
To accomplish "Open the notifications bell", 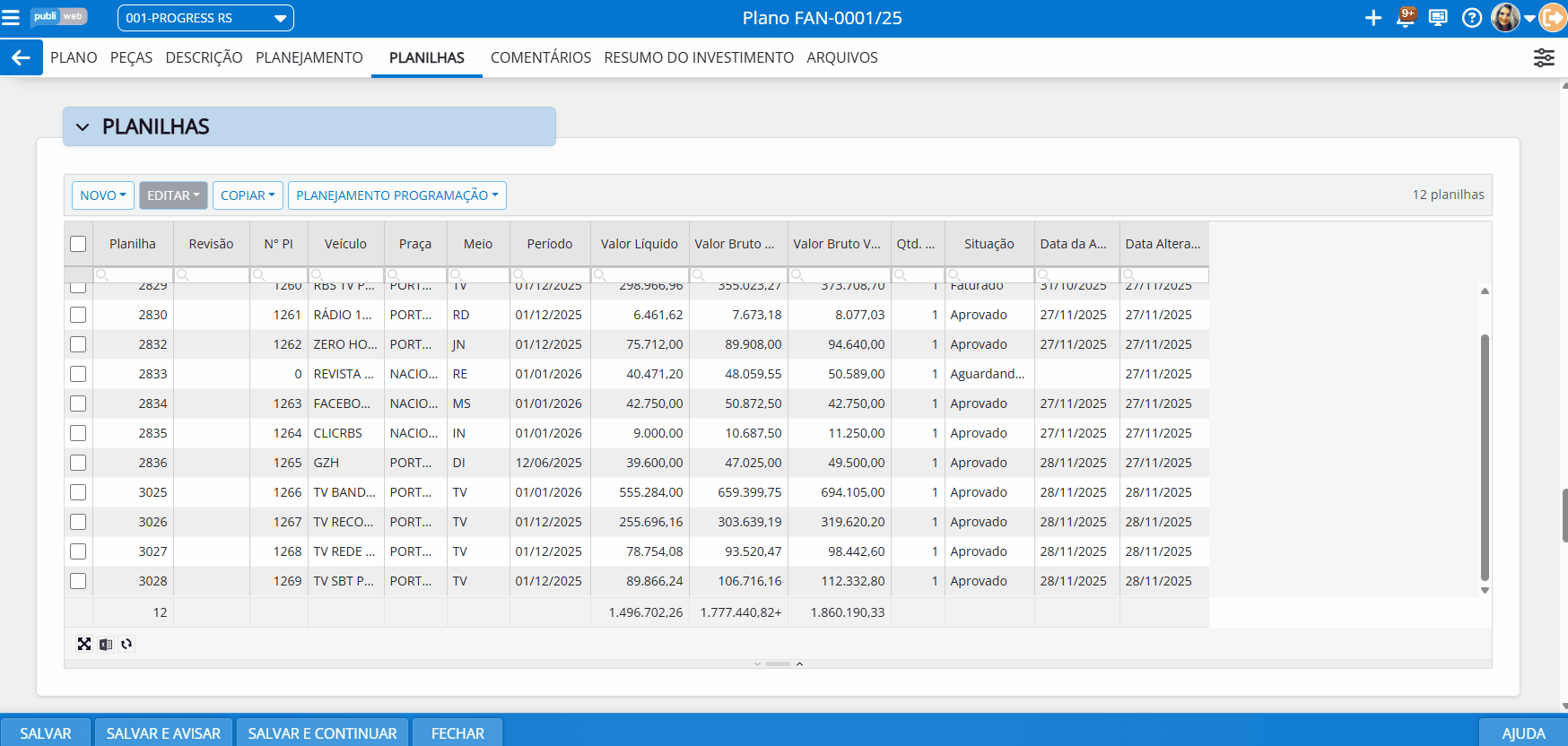I will pos(1406,18).
